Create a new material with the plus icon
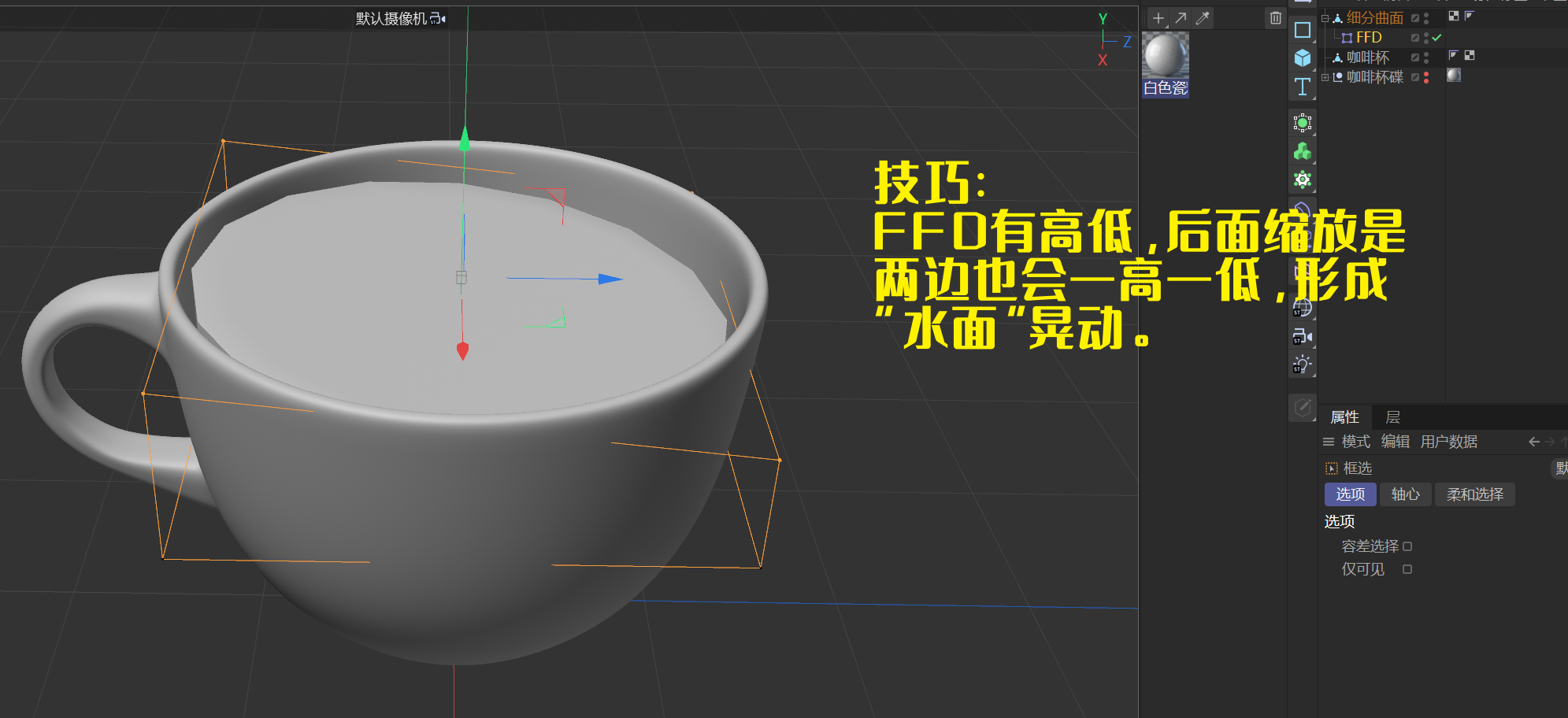 point(1157,18)
